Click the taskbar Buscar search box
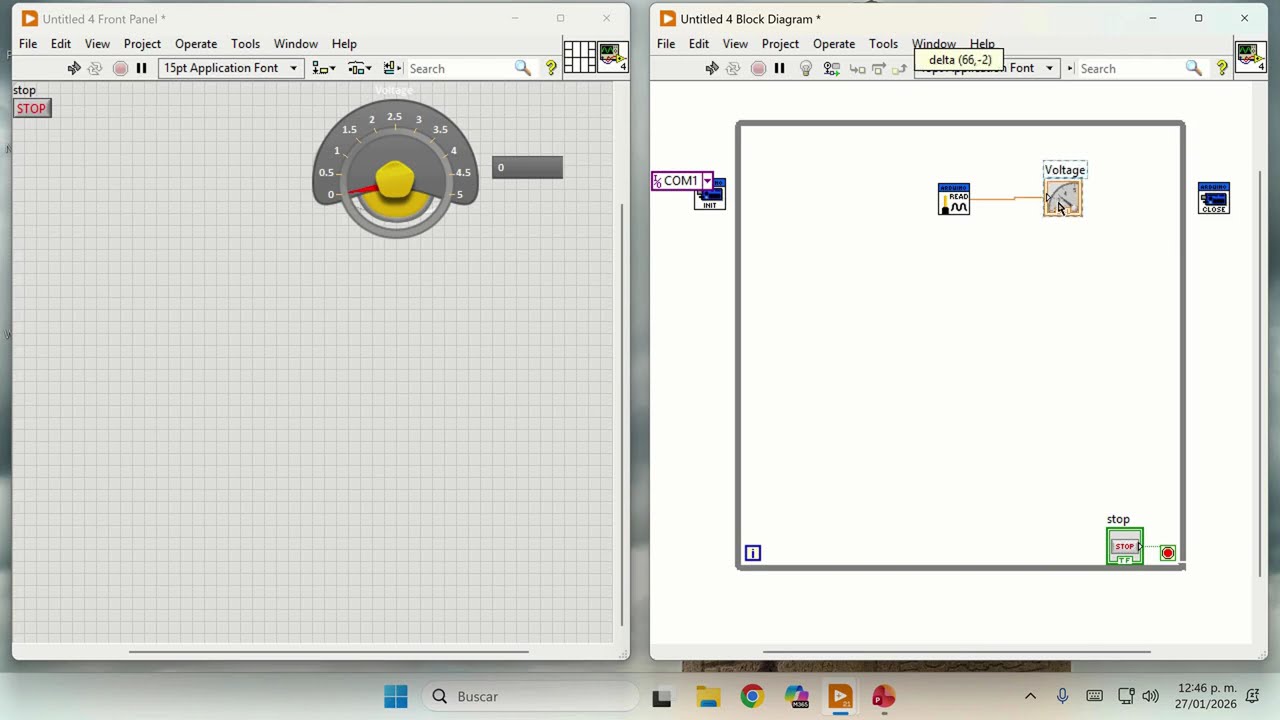The width and height of the screenshot is (1280, 720). pos(530,696)
